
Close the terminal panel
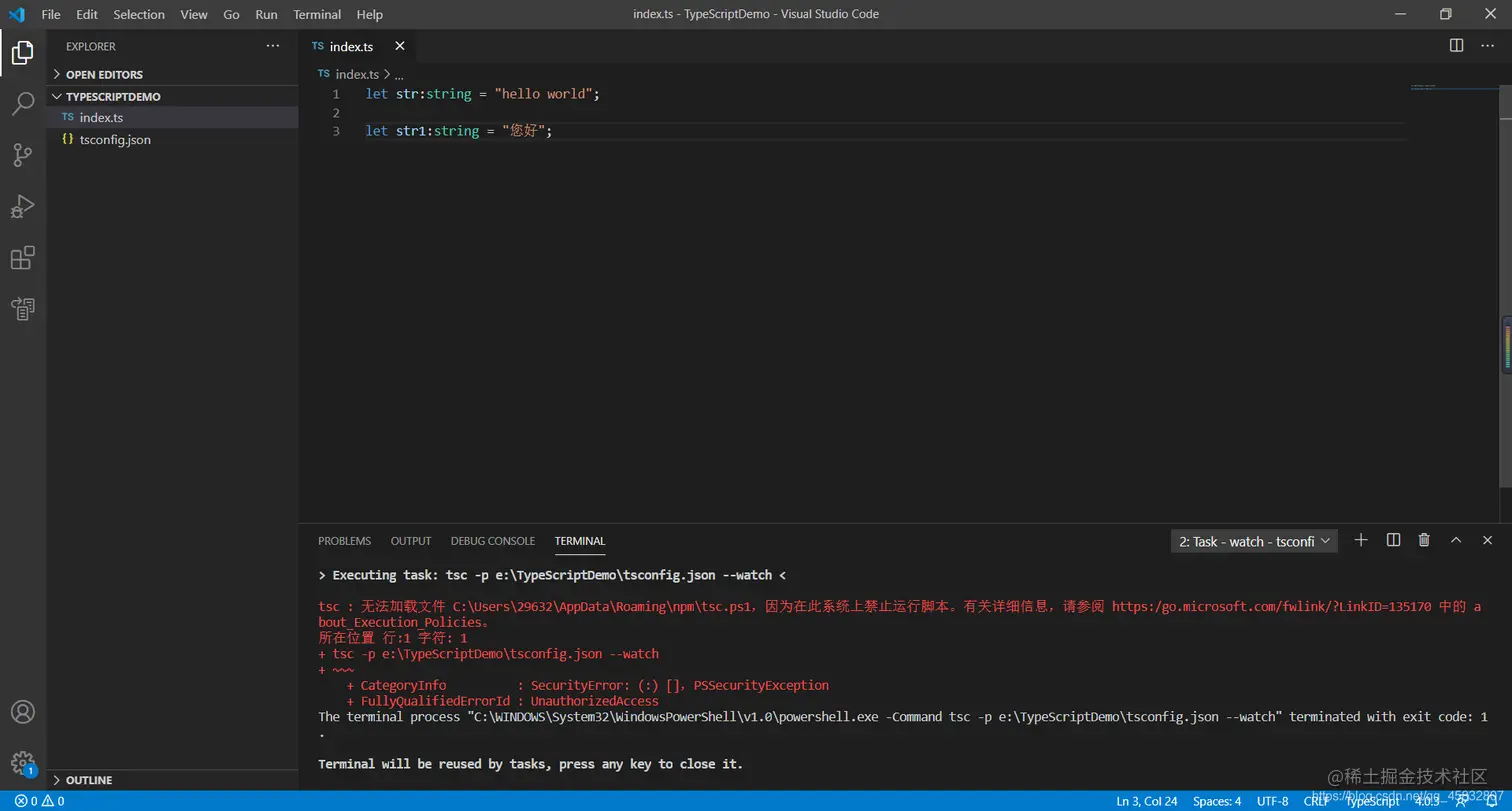tap(1487, 540)
